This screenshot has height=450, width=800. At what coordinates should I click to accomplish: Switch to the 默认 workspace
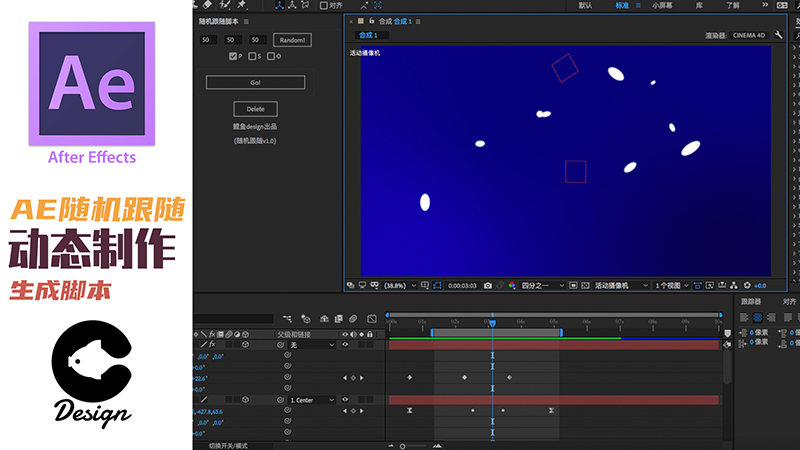[585, 5]
